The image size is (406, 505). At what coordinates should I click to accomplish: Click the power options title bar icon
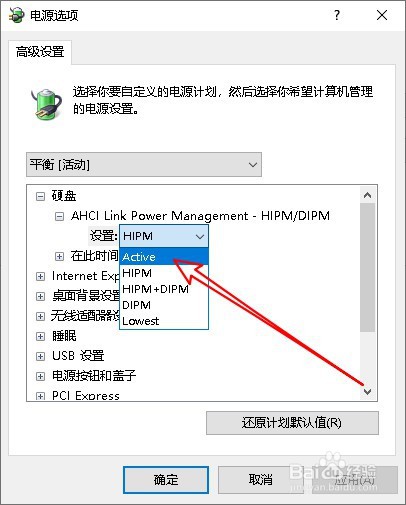17,15
